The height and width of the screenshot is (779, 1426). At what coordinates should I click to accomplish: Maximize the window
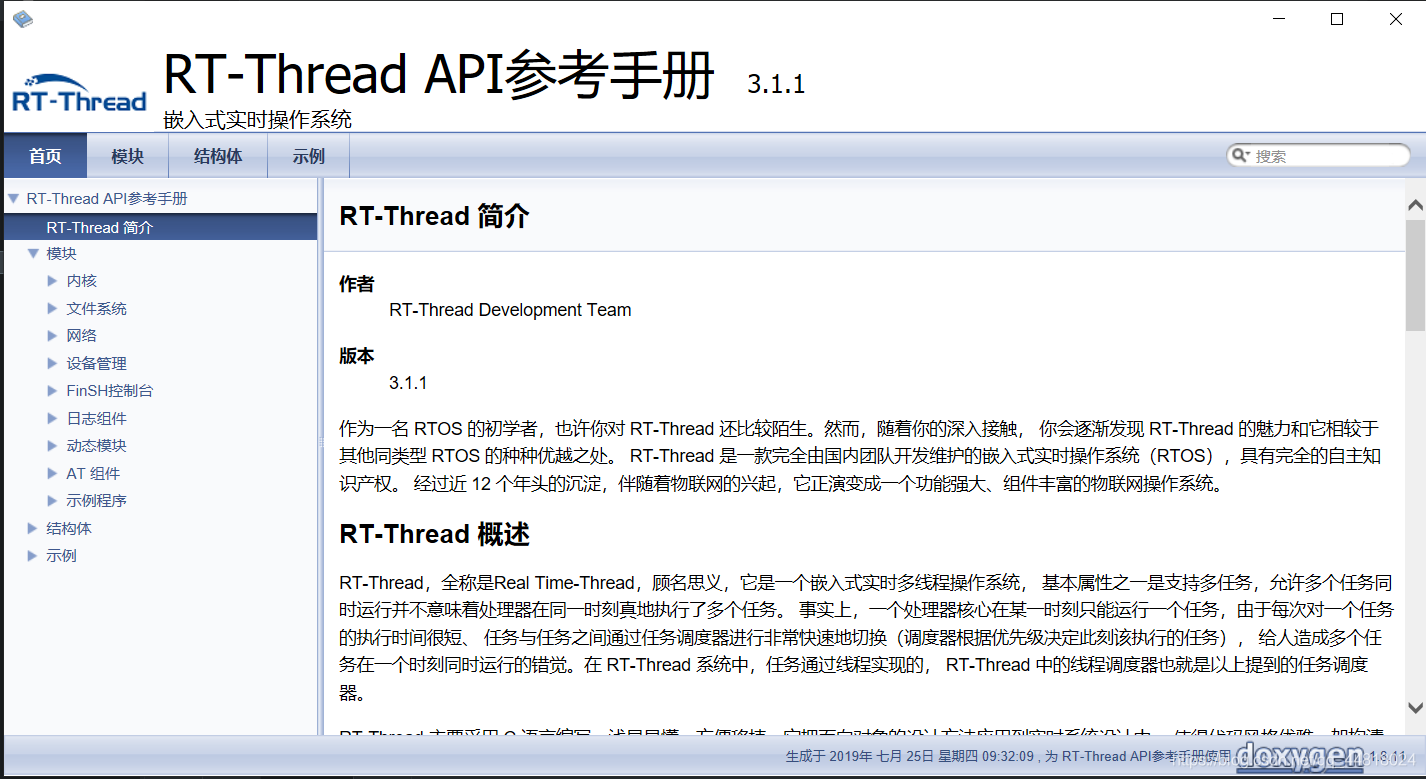click(x=1337, y=19)
